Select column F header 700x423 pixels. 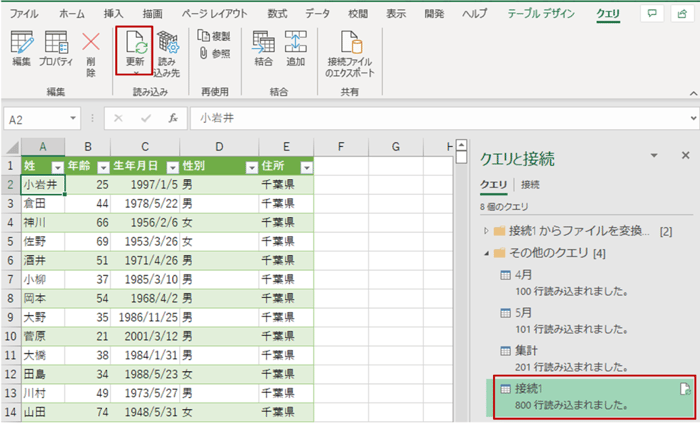click(341, 147)
